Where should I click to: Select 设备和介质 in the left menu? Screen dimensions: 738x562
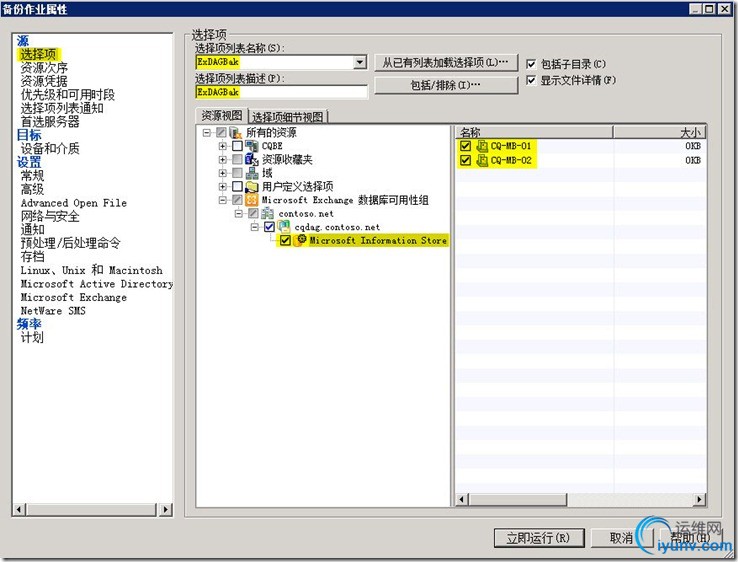tap(50, 149)
